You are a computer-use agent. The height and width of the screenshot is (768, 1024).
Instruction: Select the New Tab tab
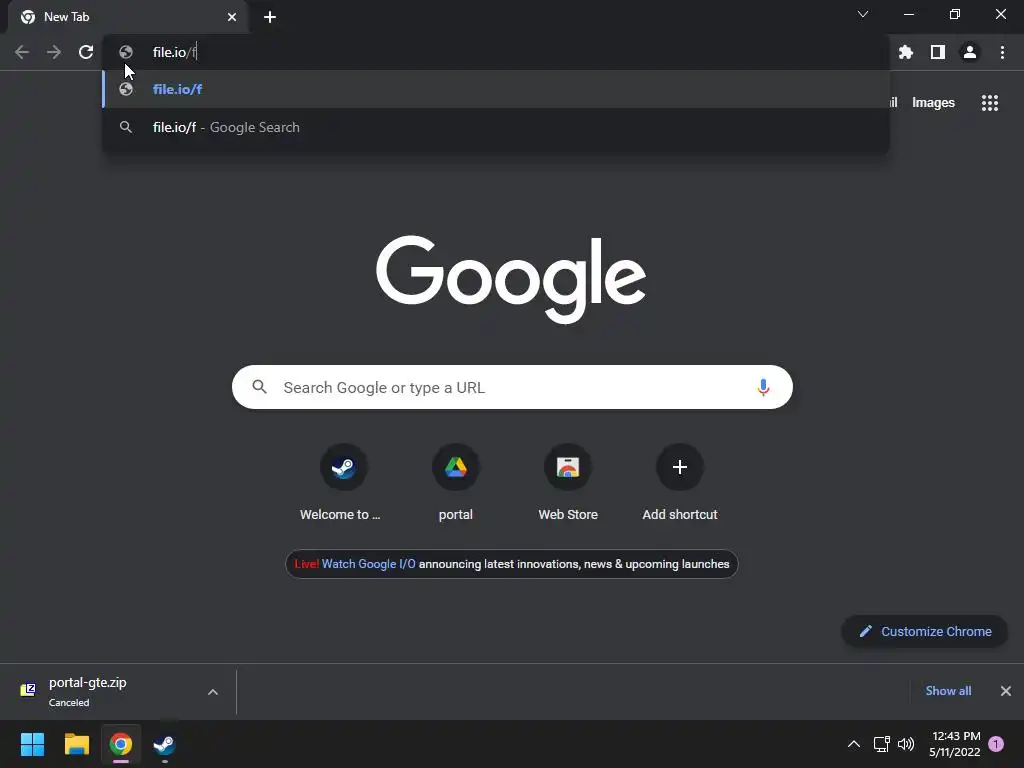point(127,17)
